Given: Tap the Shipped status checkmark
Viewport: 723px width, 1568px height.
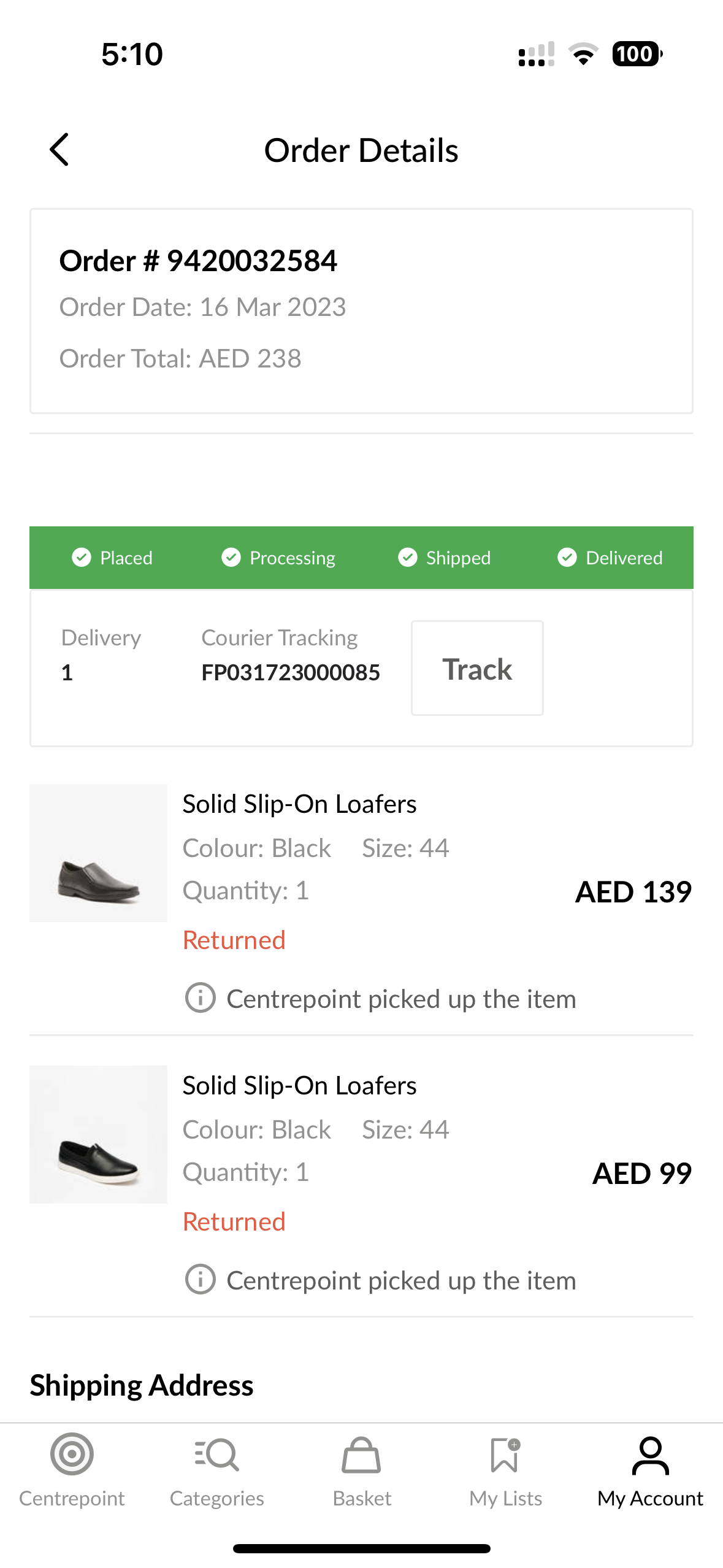Looking at the screenshot, I should click(408, 557).
